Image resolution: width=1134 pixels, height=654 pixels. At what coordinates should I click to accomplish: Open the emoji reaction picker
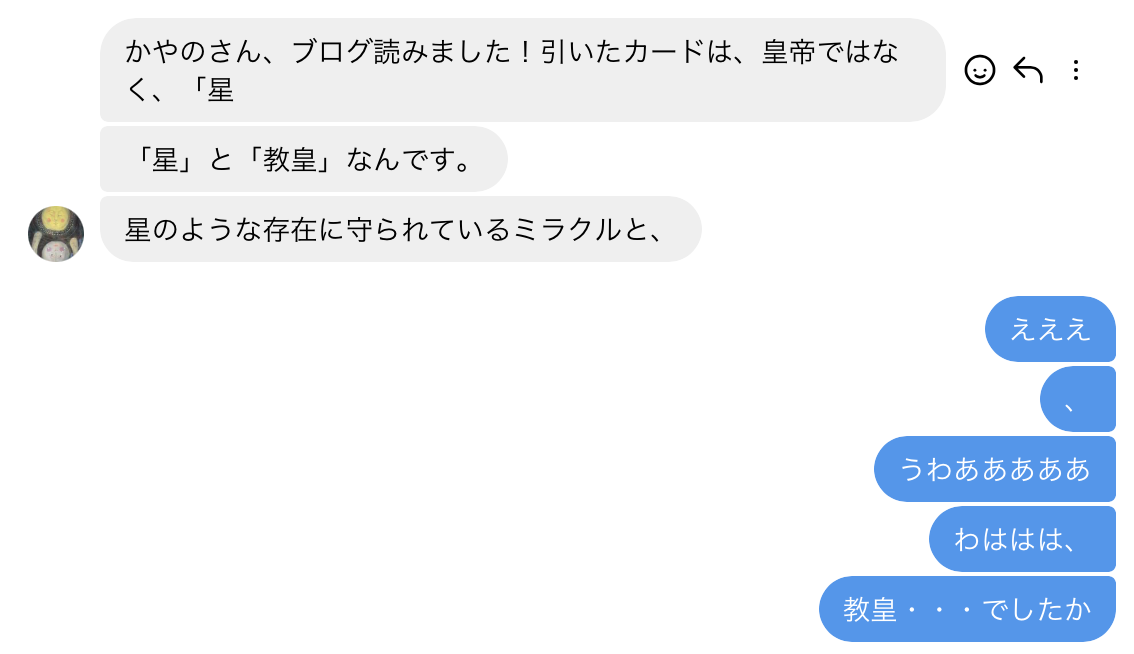[x=980, y=70]
